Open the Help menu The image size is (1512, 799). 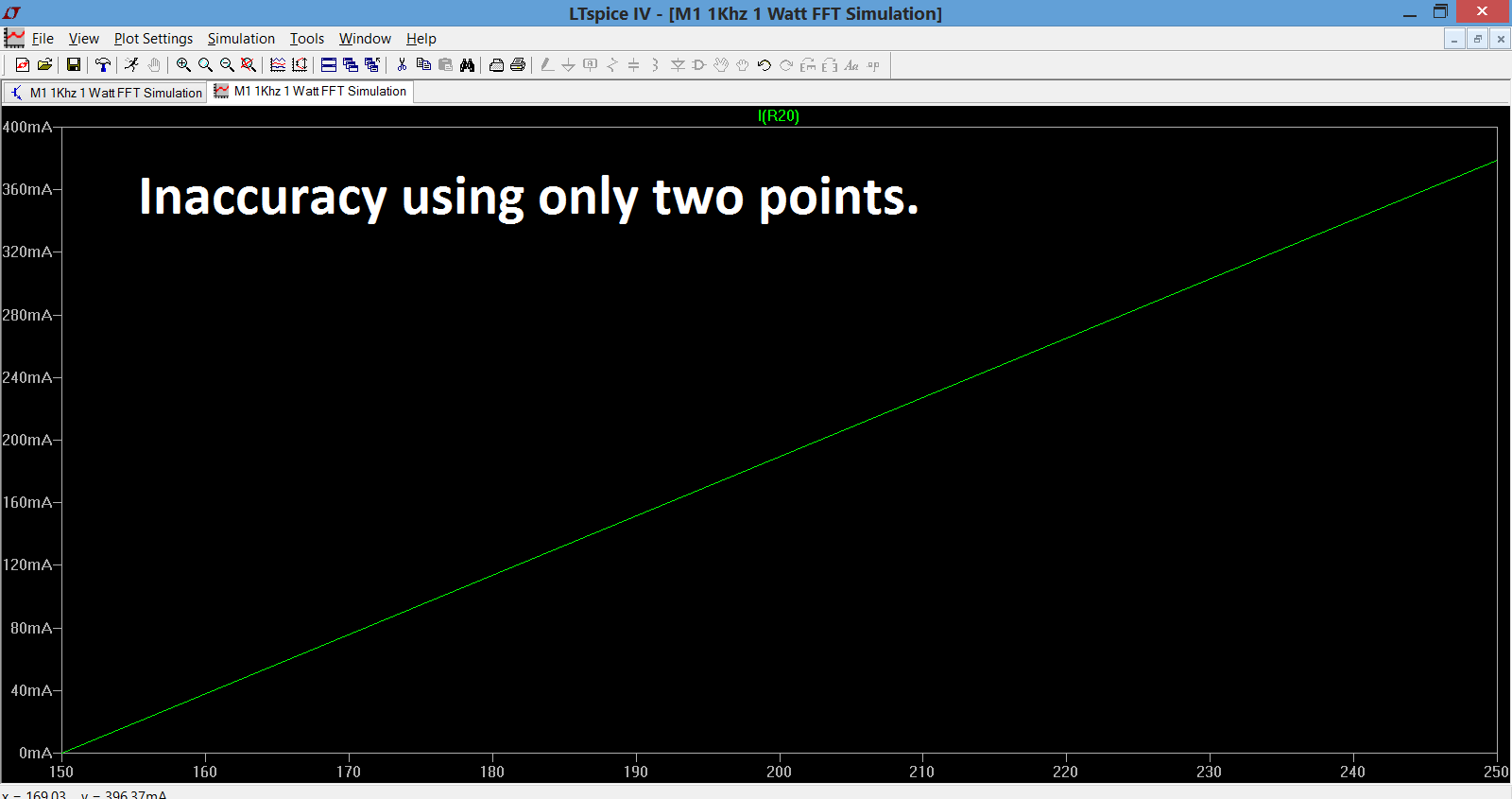point(421,39)
